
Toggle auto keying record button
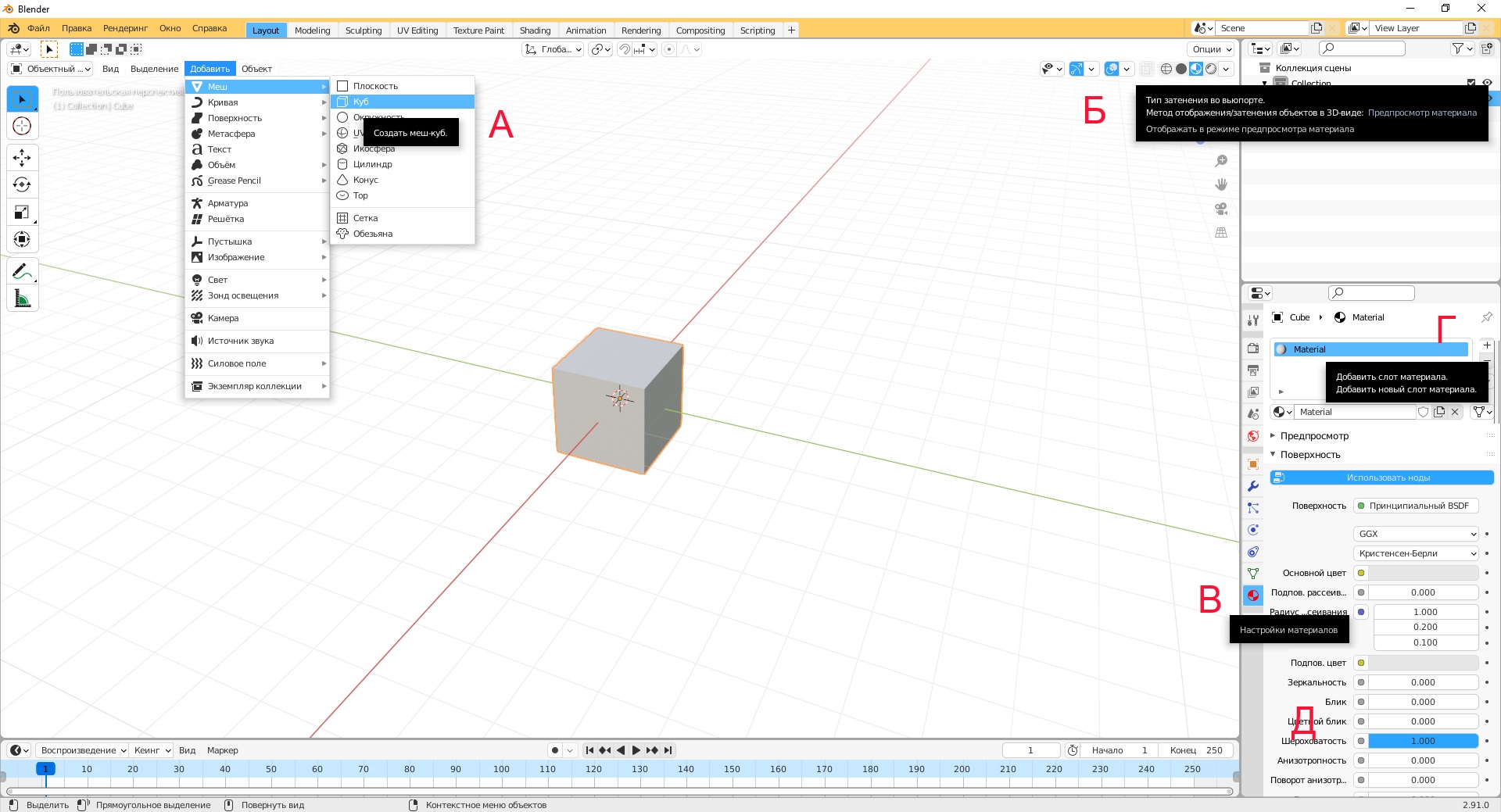click(555, 750)
